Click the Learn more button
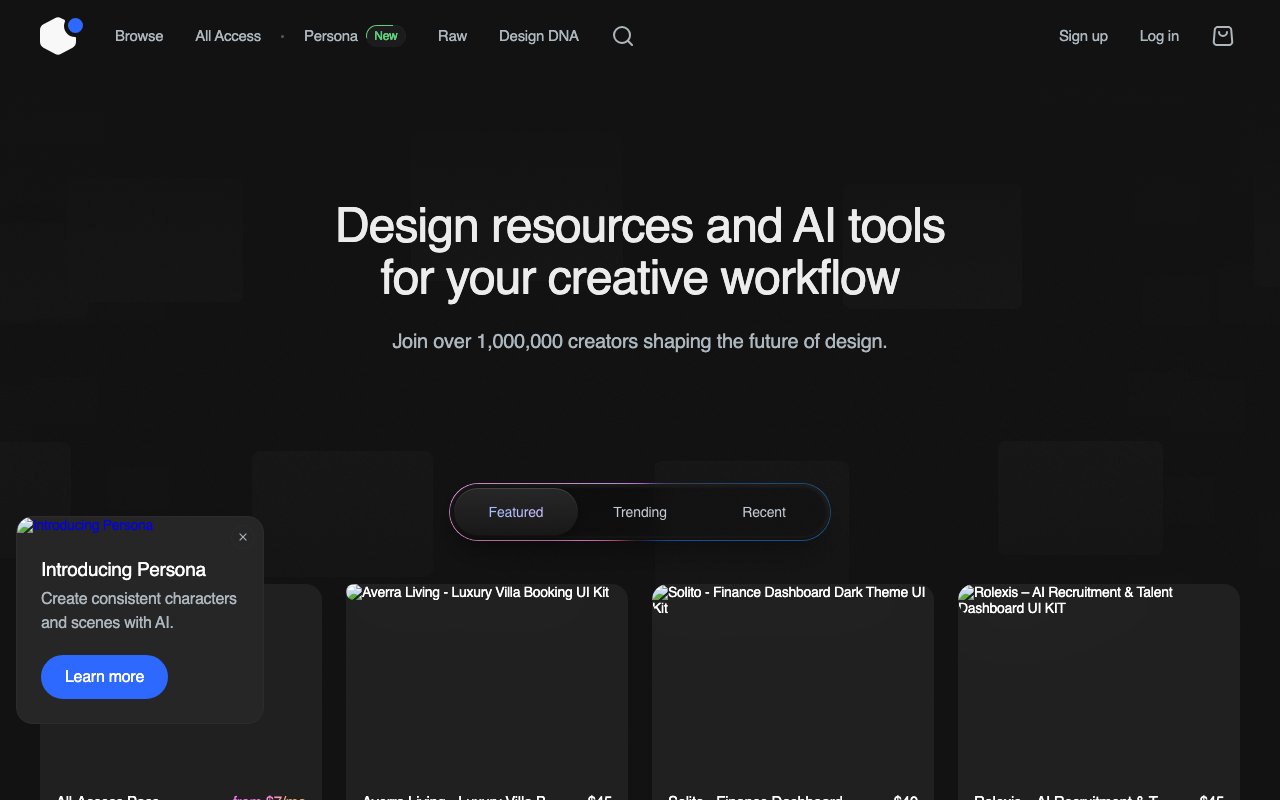 click(104, 677)
